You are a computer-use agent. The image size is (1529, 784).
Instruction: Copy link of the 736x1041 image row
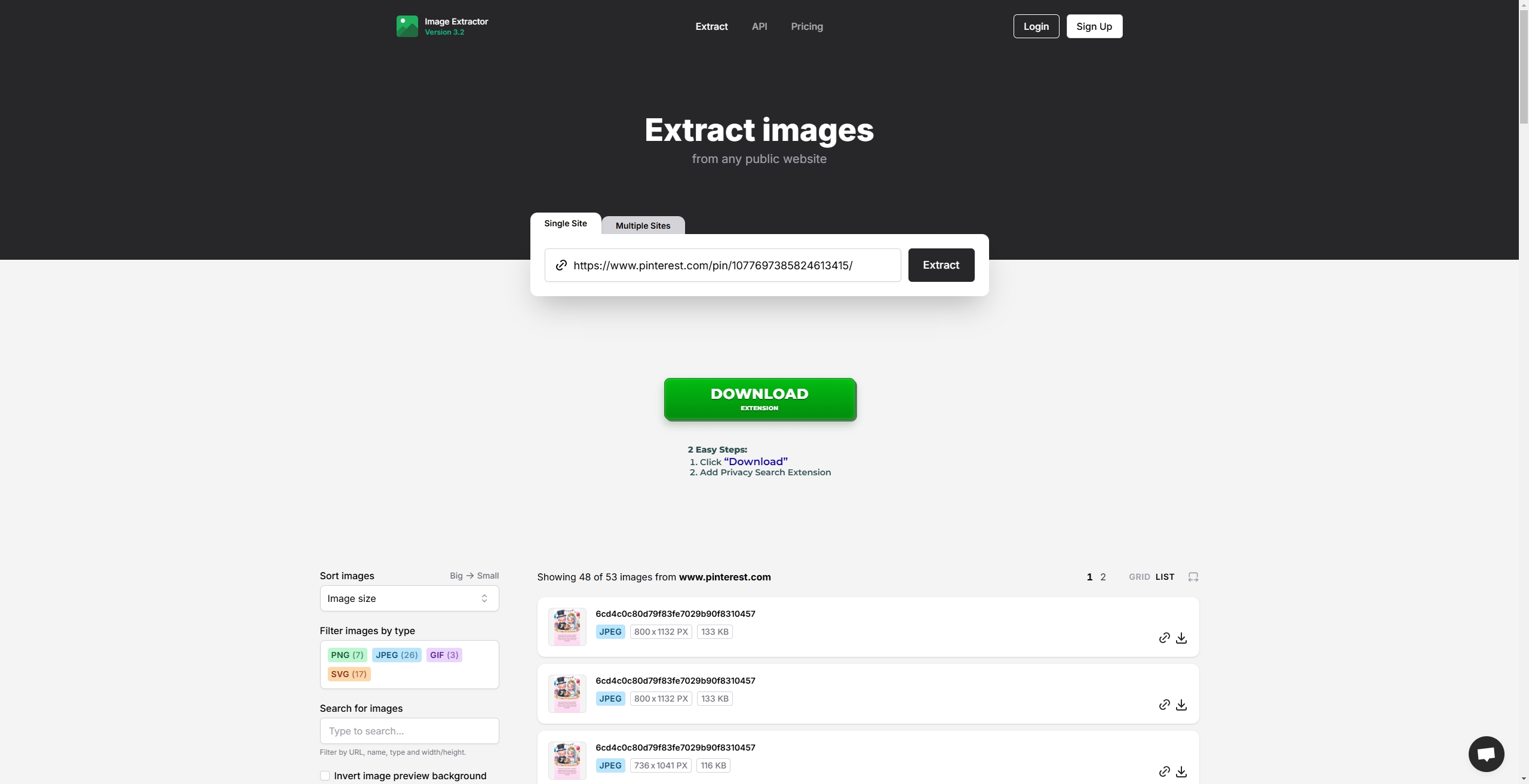1164,771
